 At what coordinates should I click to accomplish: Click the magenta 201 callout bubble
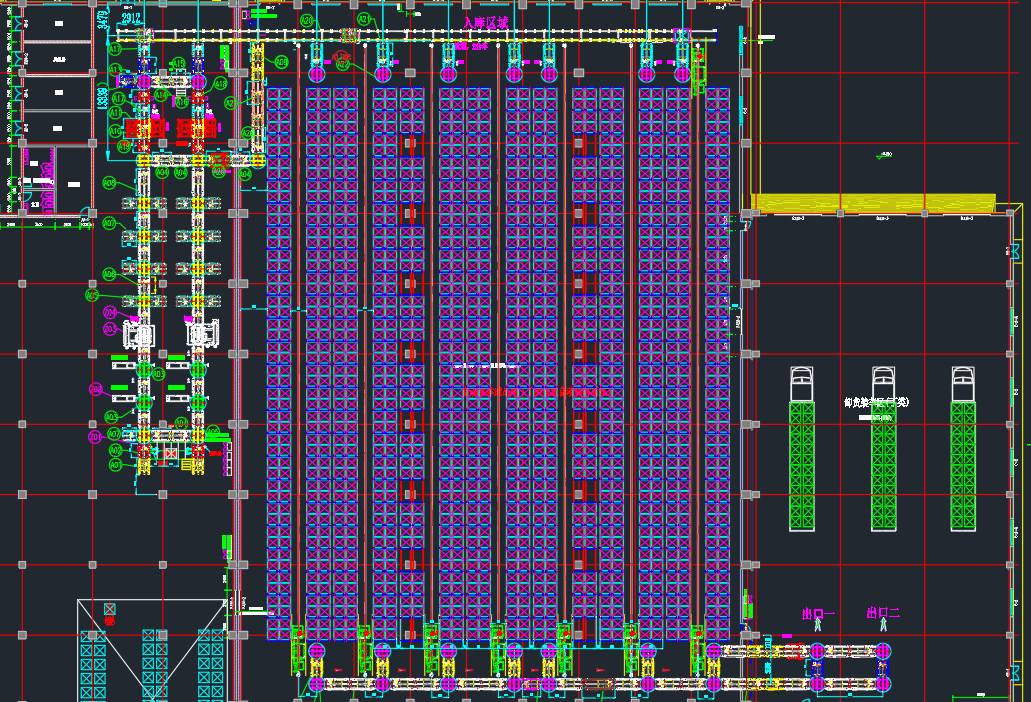[95, 436]
